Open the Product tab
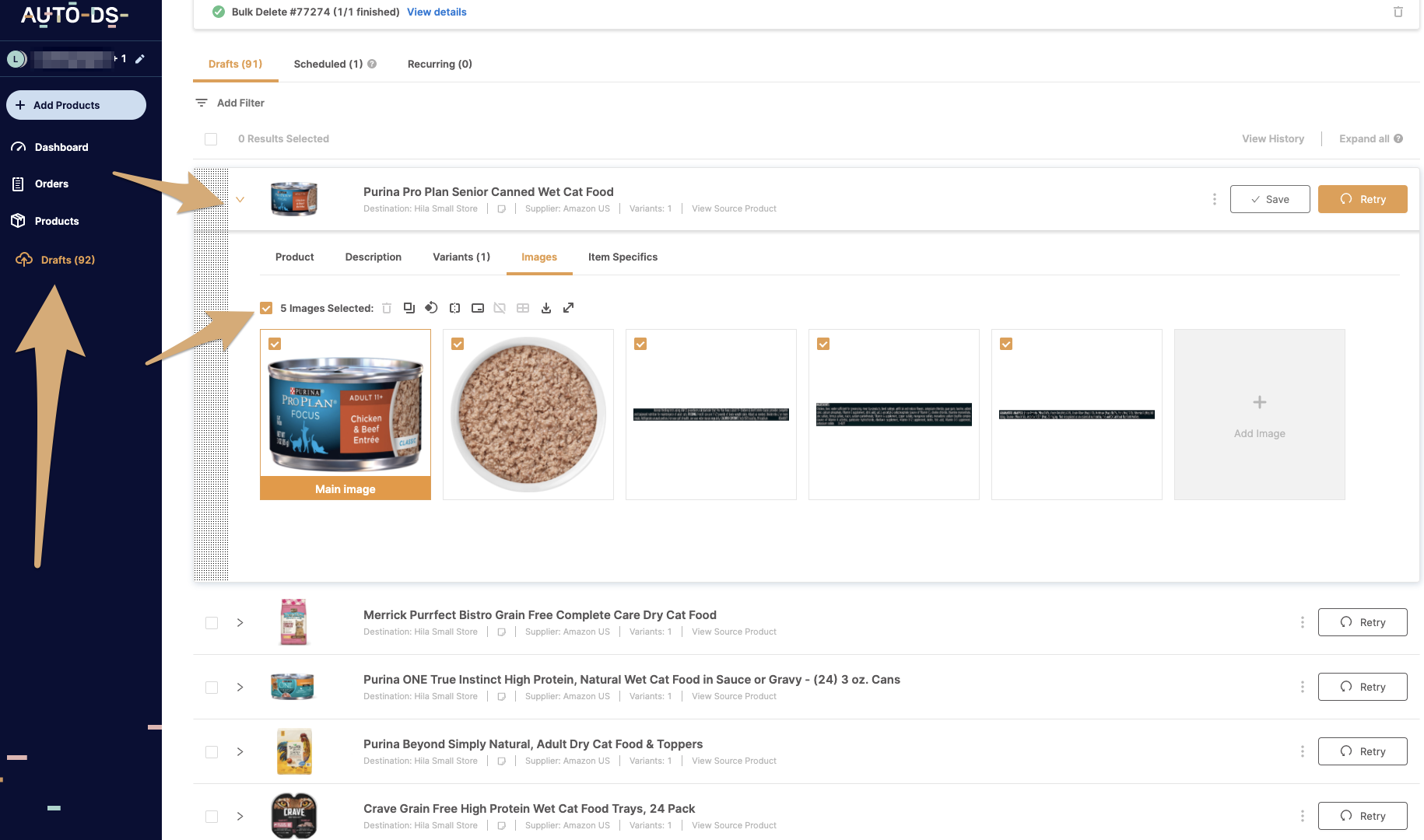The height and width of the screenshot is (840, 1424). coord(295,257)
